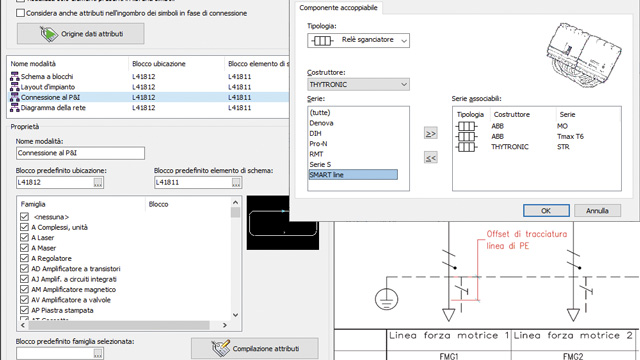This screenshot has width=640, height=360.
Task: Click the Famiglia list scroll down arrow
Action: (x=235, y=315)
